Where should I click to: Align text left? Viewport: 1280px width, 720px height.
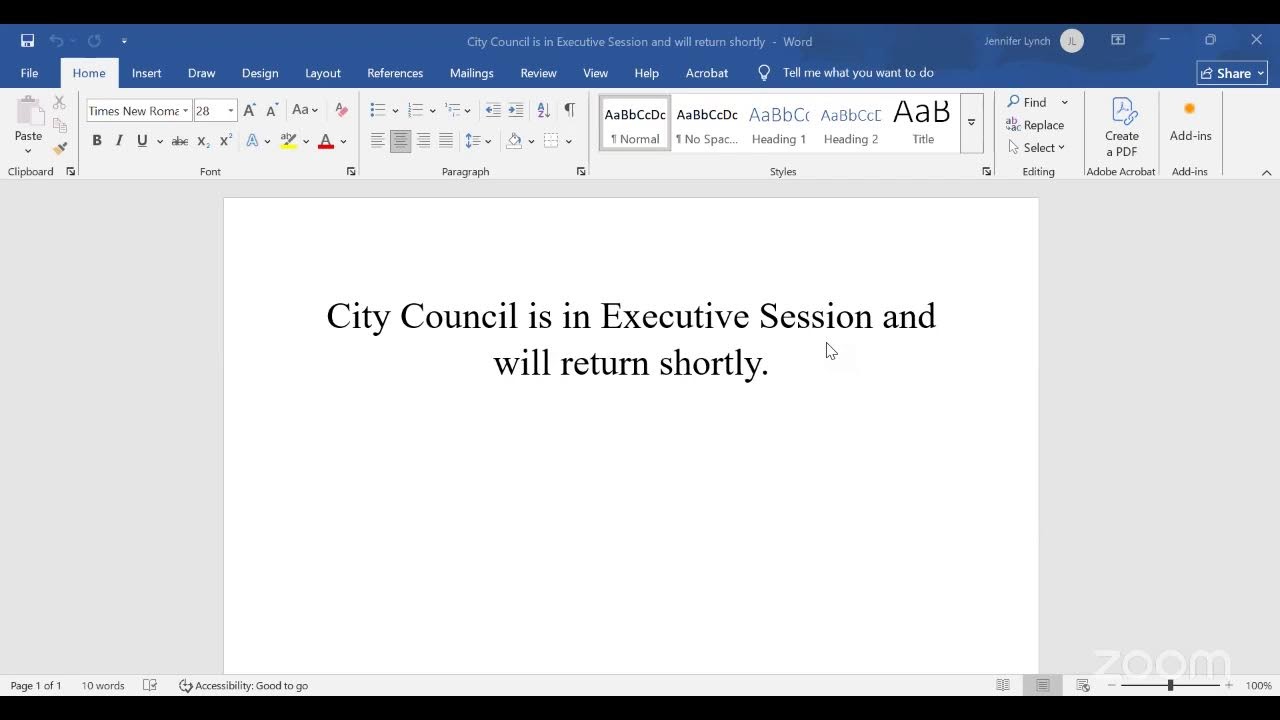coord(377,141)
